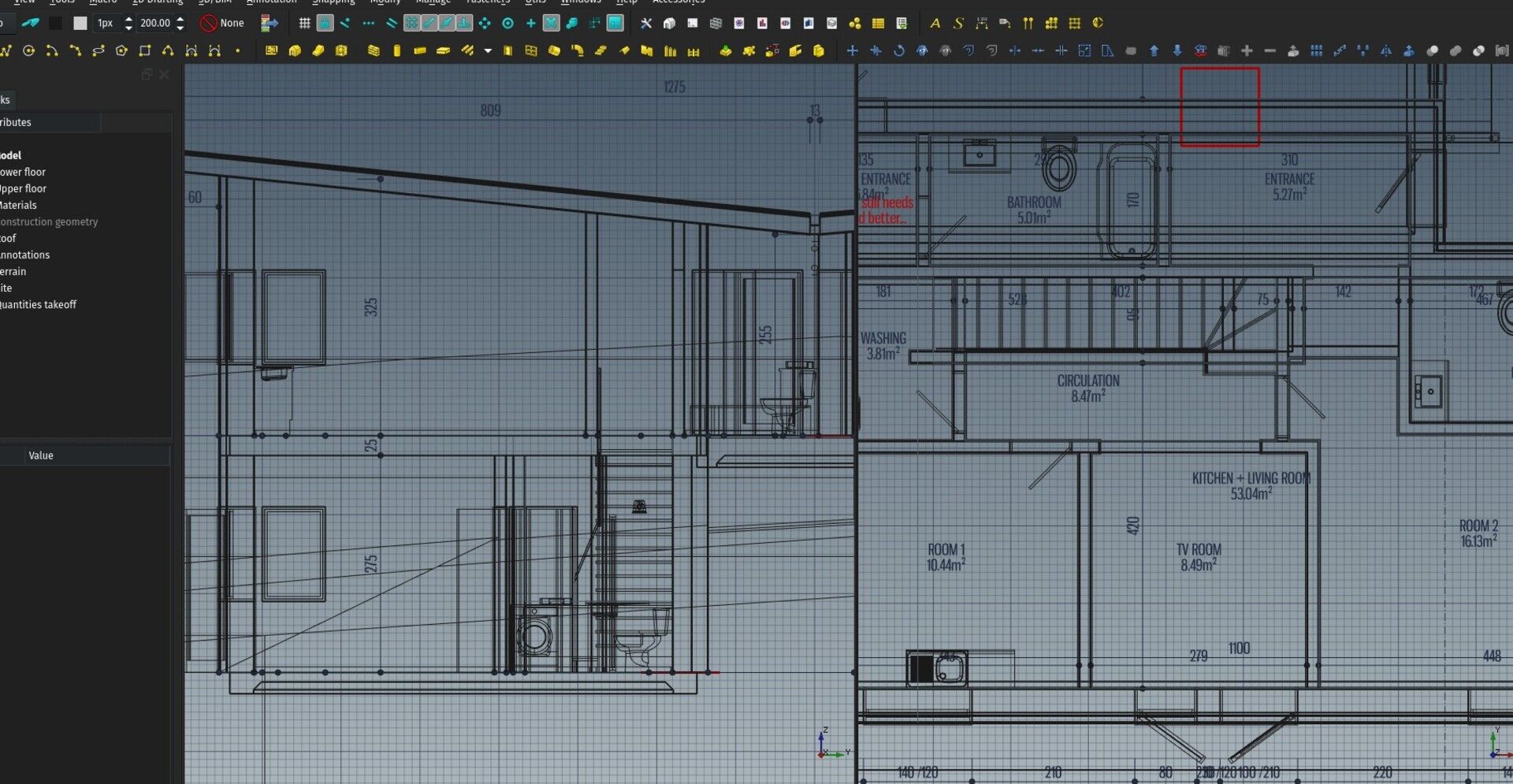The width and height of the screenshot is (1513, 784).
Task: Open the yellow schedule table icon
Action: (878, 23)
